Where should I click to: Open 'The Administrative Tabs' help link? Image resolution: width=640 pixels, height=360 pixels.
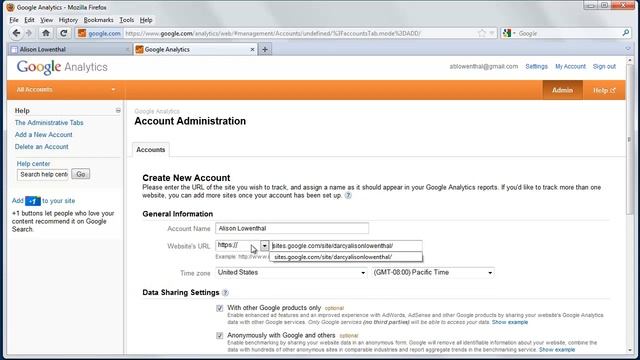(49, 123)
